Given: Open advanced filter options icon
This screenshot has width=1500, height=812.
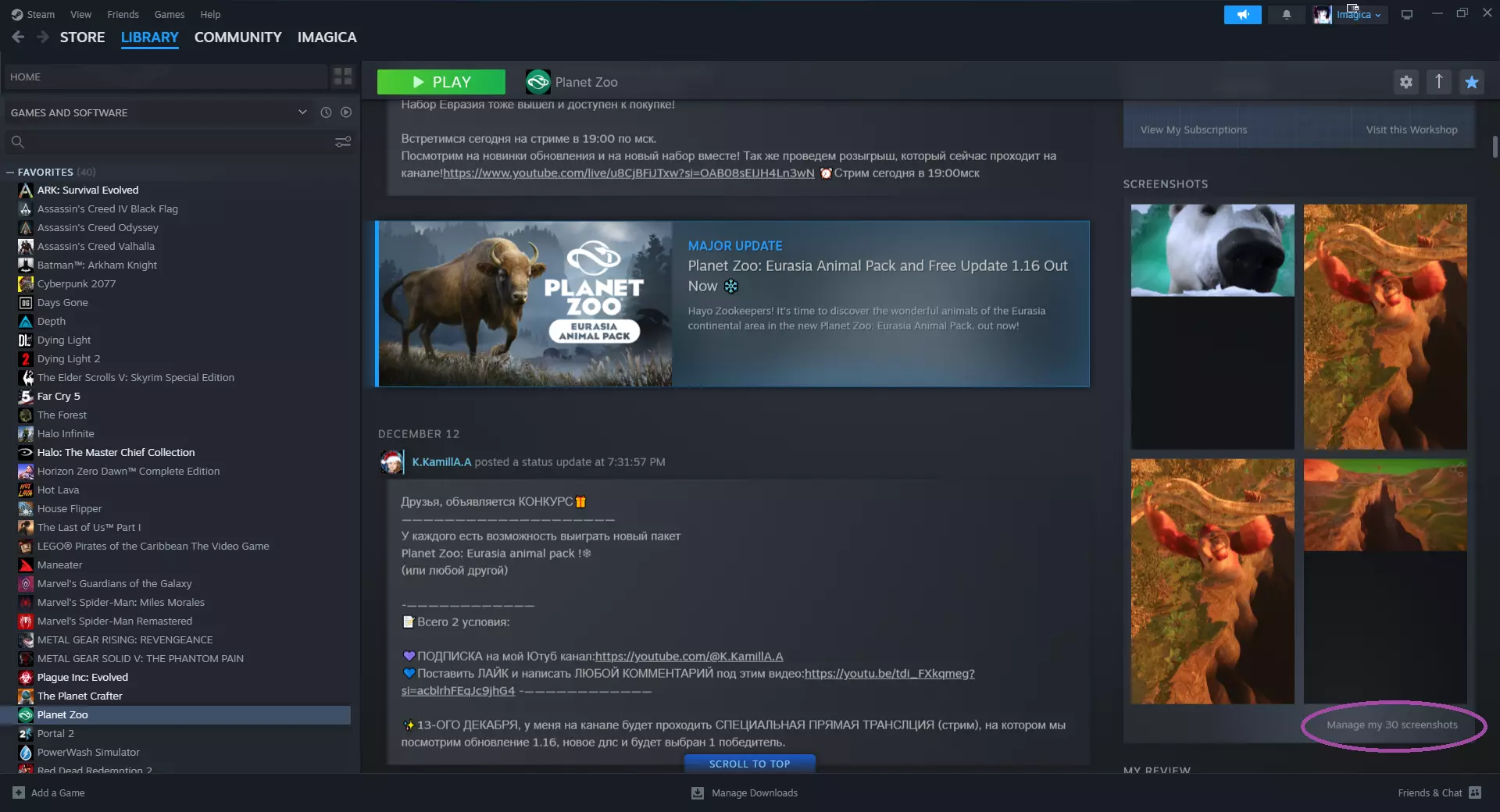Looking at the screenshot, I should pyautogui.click(x=343, y=141).
